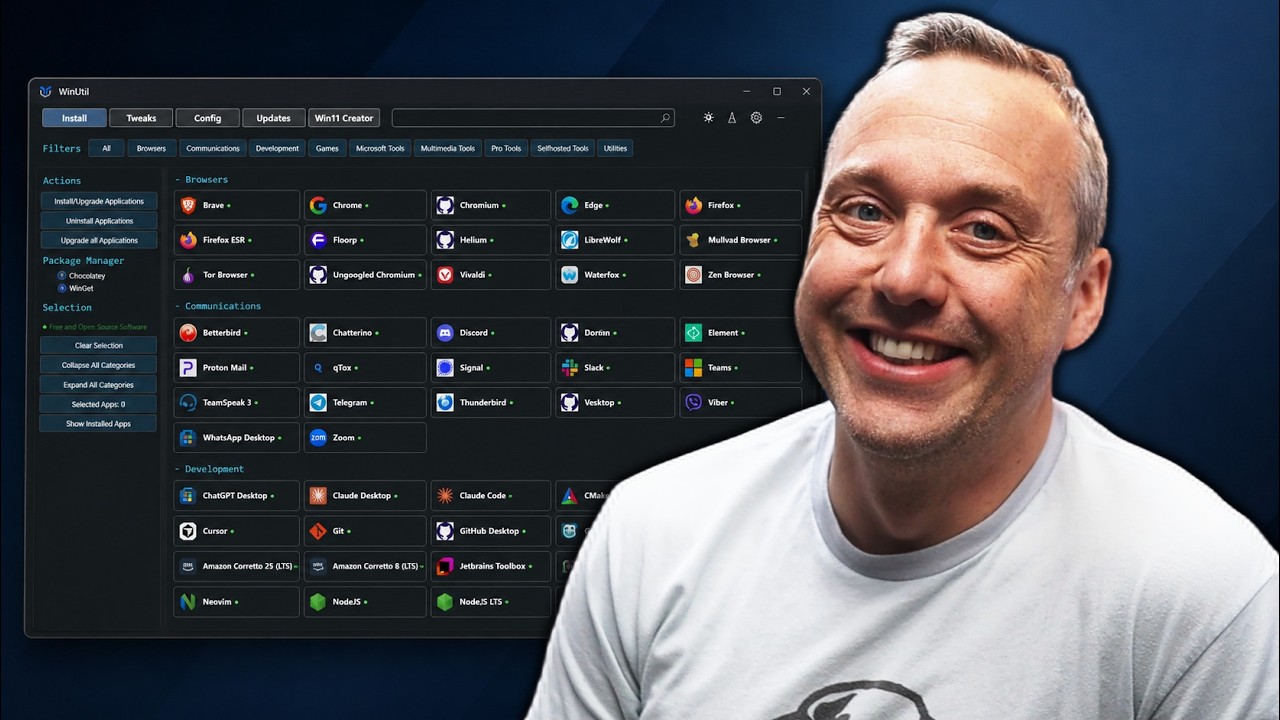This screenshot has width=1280, height=720.
Task: Open the Install tab
Action: (74, 118)
